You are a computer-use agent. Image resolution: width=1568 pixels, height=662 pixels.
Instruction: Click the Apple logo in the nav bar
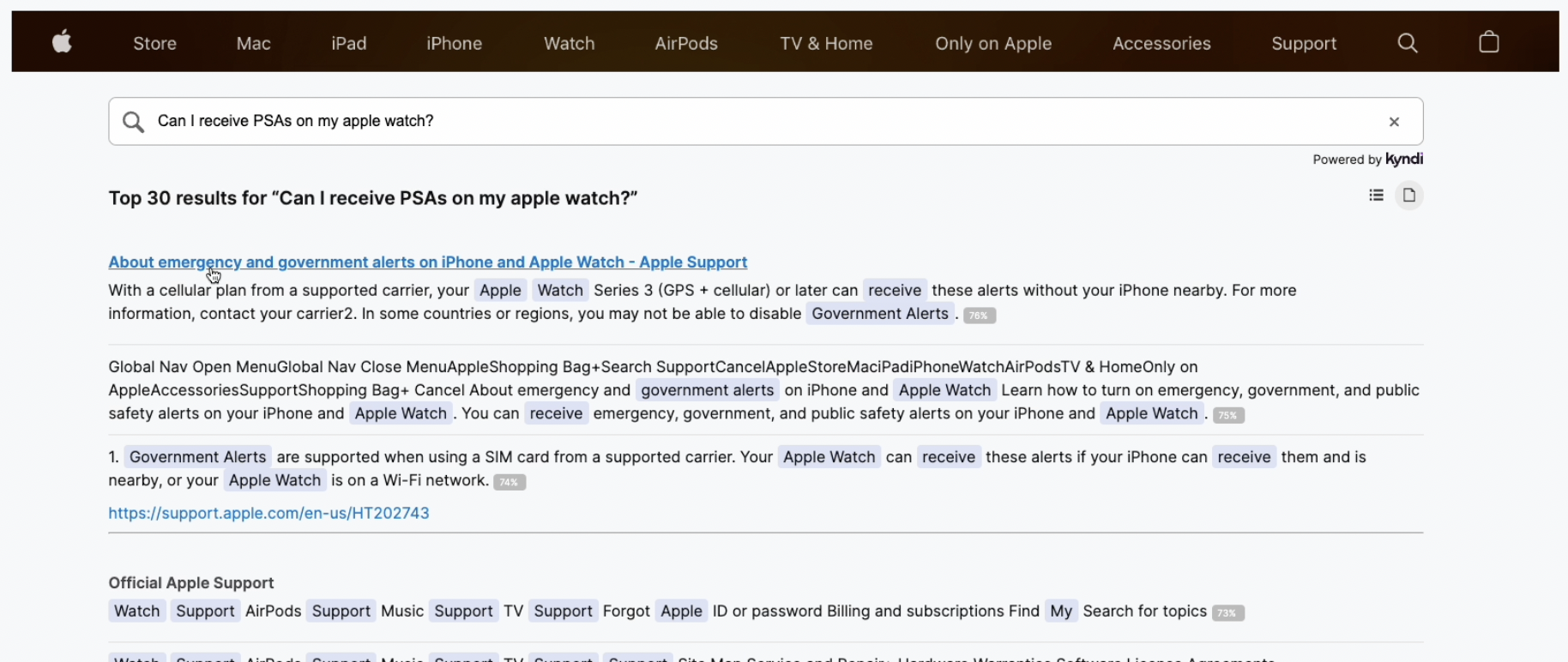coord(62,41)
